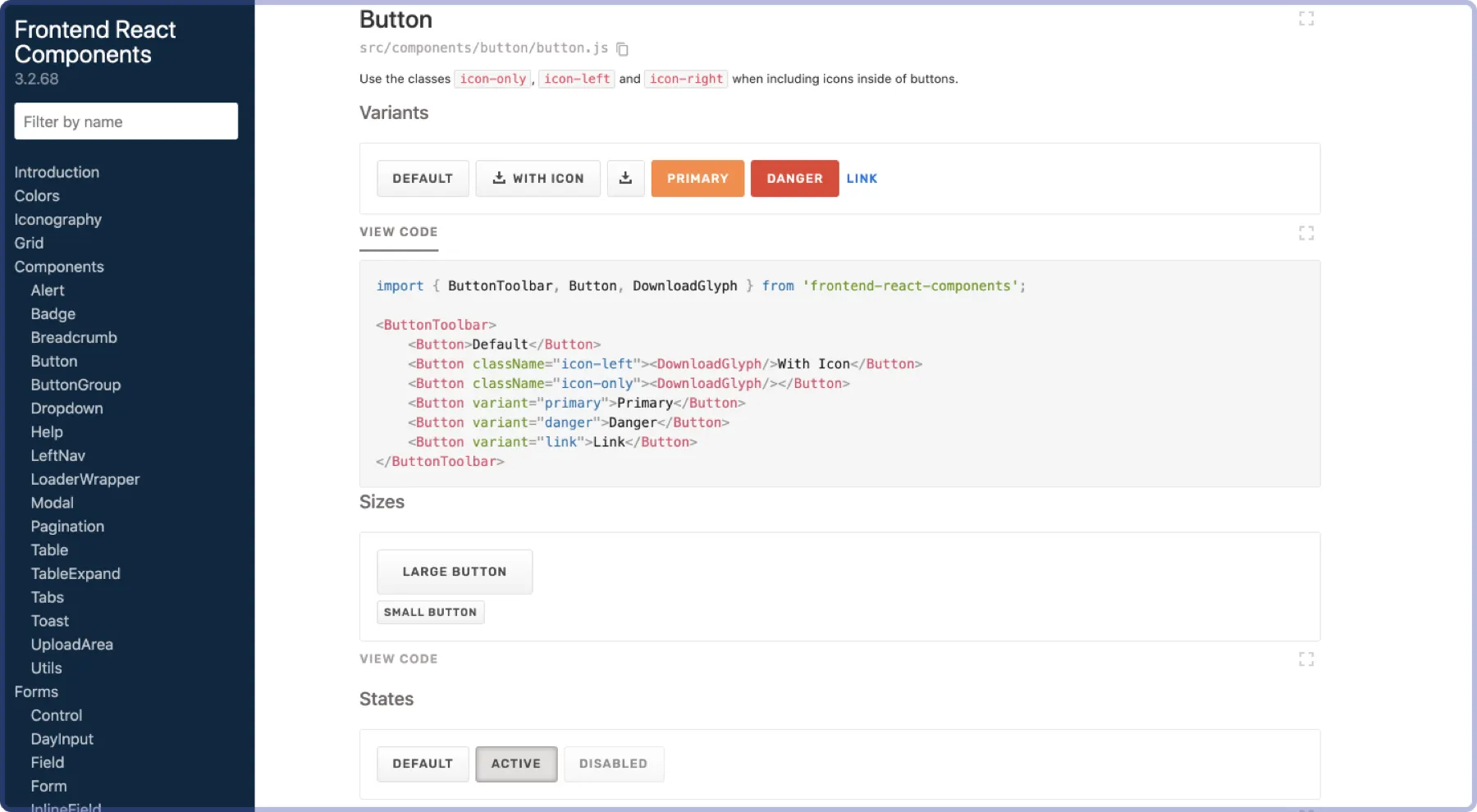Open LeftNav component page
This screenshot has height=812, width=1477.
pos(58,456)
